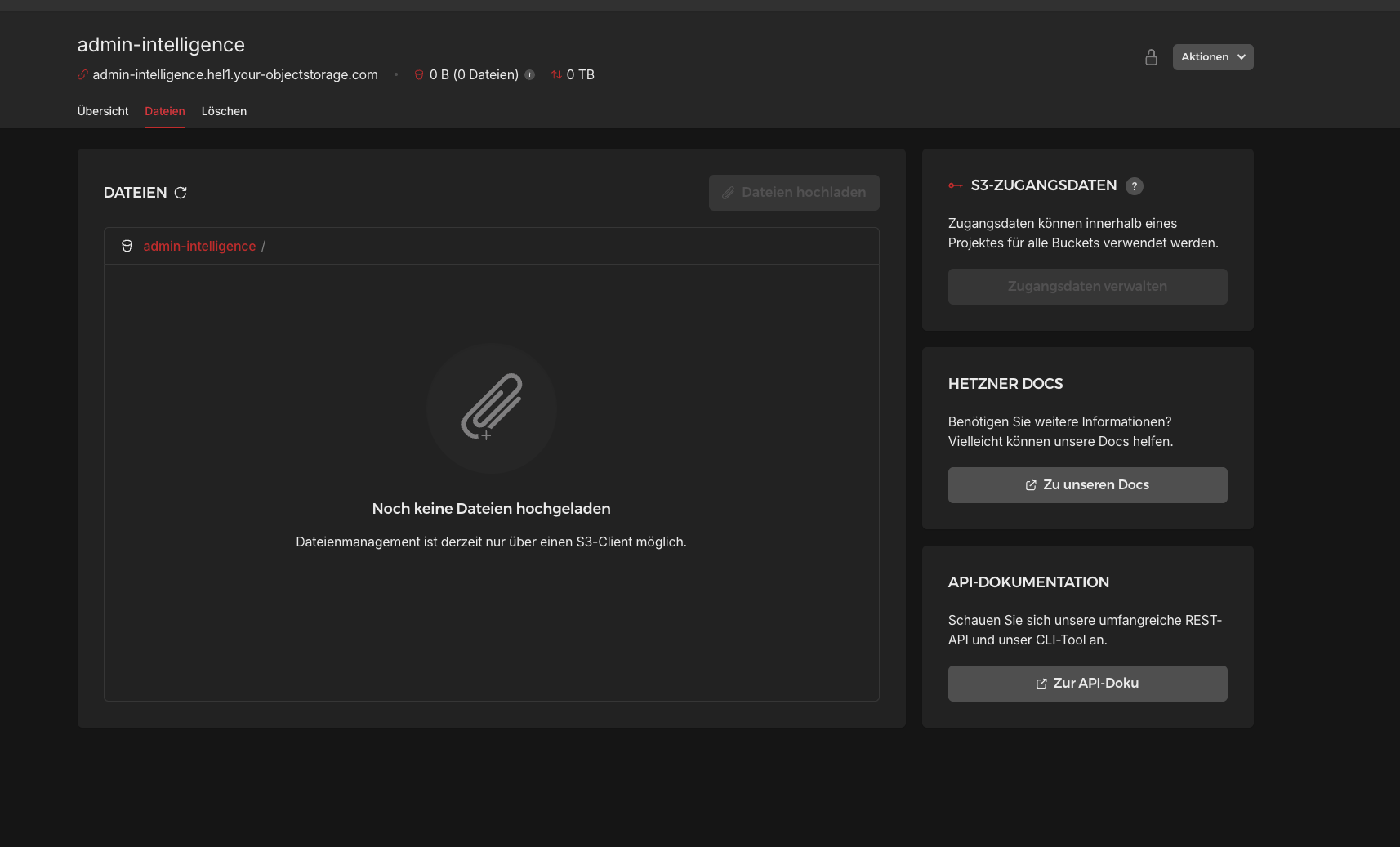Open the Zur API-Doku button
The image size is (1400, 847).
[1086, 684]
